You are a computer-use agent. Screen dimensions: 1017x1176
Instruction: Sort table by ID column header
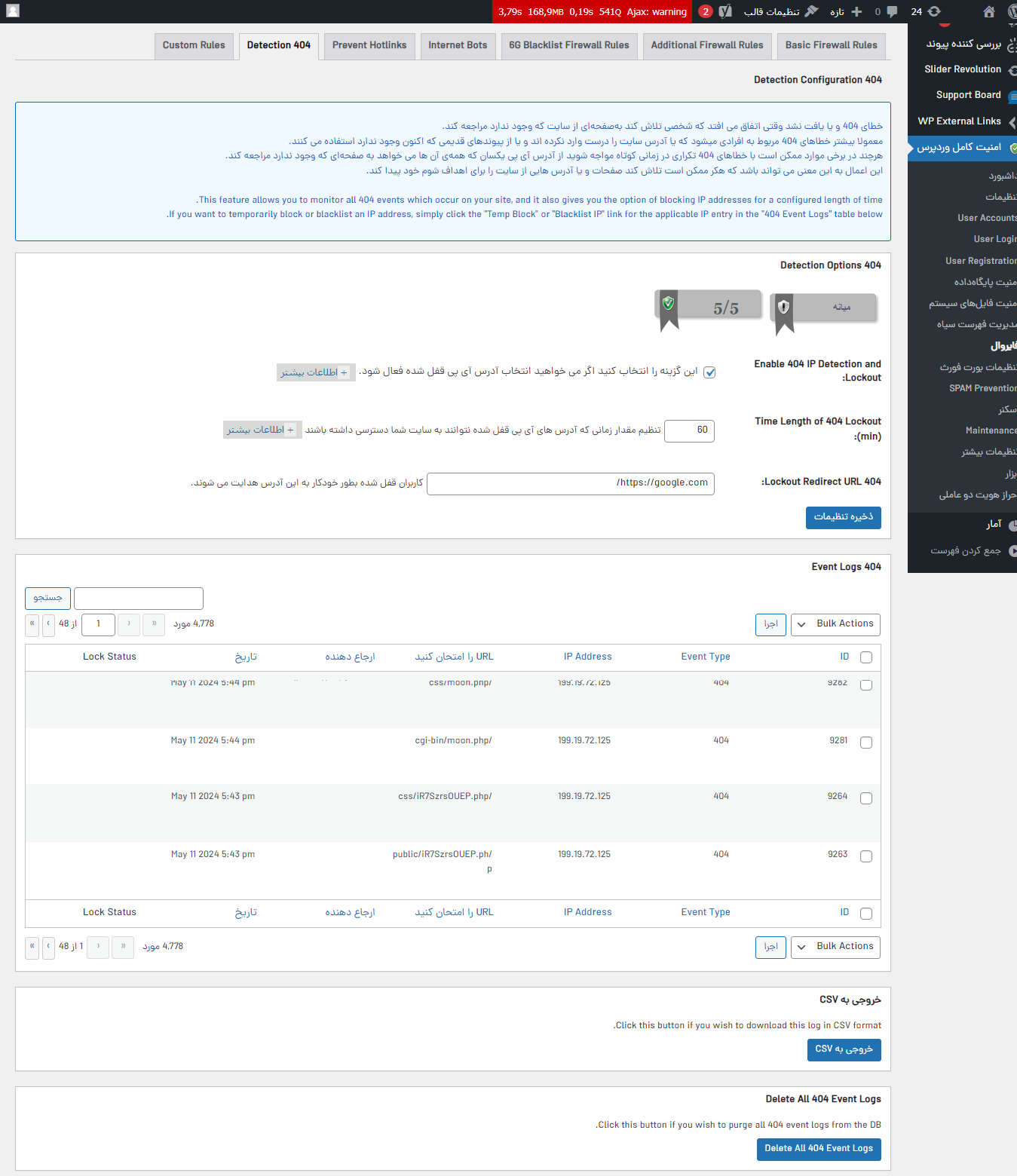pyautogui.click(x=844, y=657)
